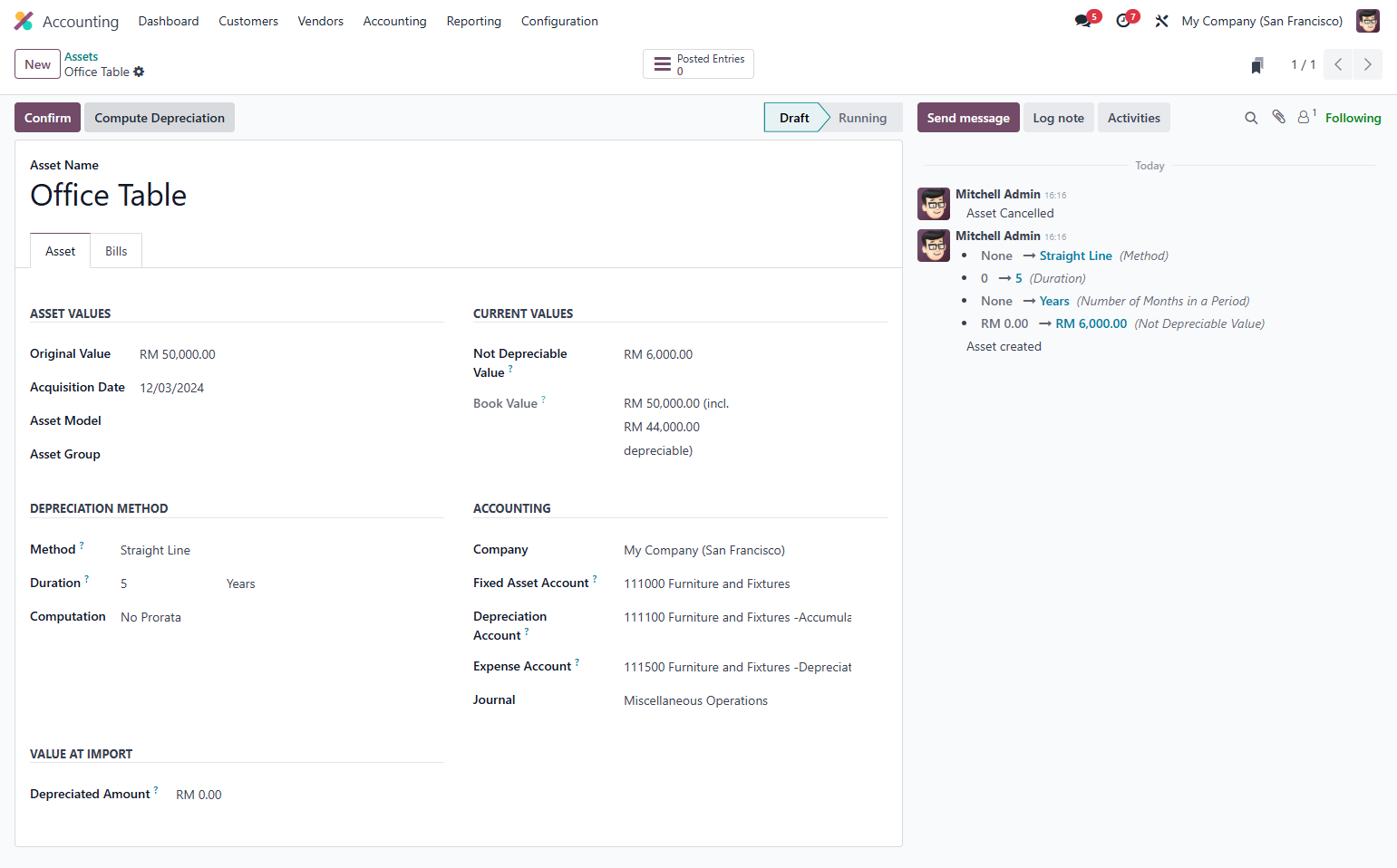Open My Company (San Francisco) switcher

tap(1262, 21)
